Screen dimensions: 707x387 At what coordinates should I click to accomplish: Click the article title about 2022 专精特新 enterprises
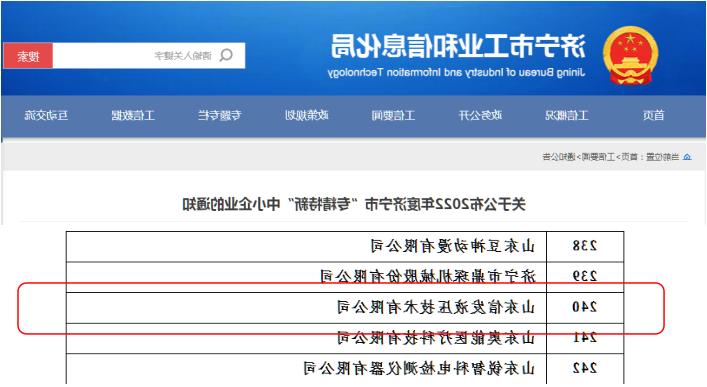(x=354, y=204)
